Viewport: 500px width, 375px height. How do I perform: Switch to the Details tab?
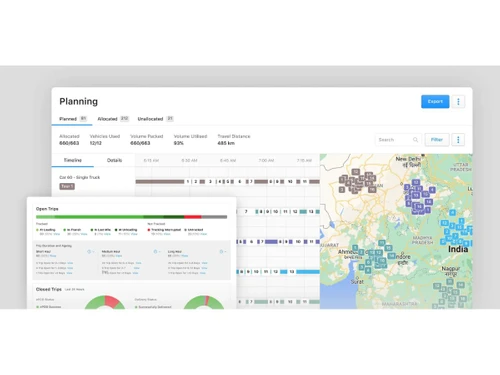(114, 160)
